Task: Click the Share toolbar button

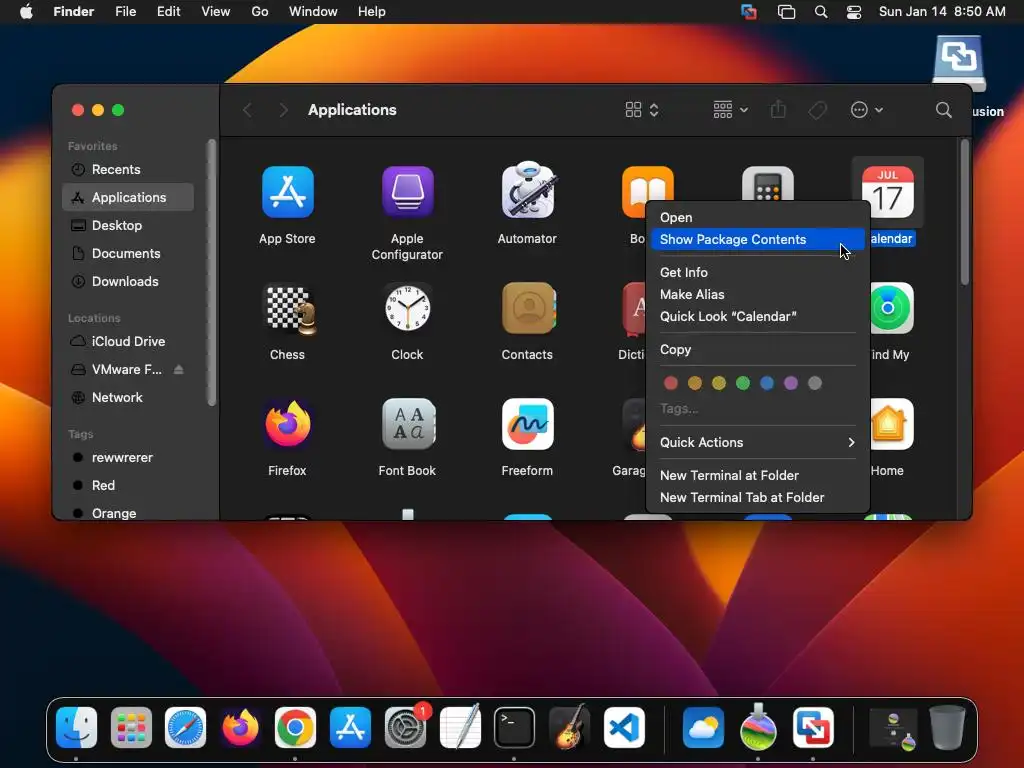Action: 778,110
